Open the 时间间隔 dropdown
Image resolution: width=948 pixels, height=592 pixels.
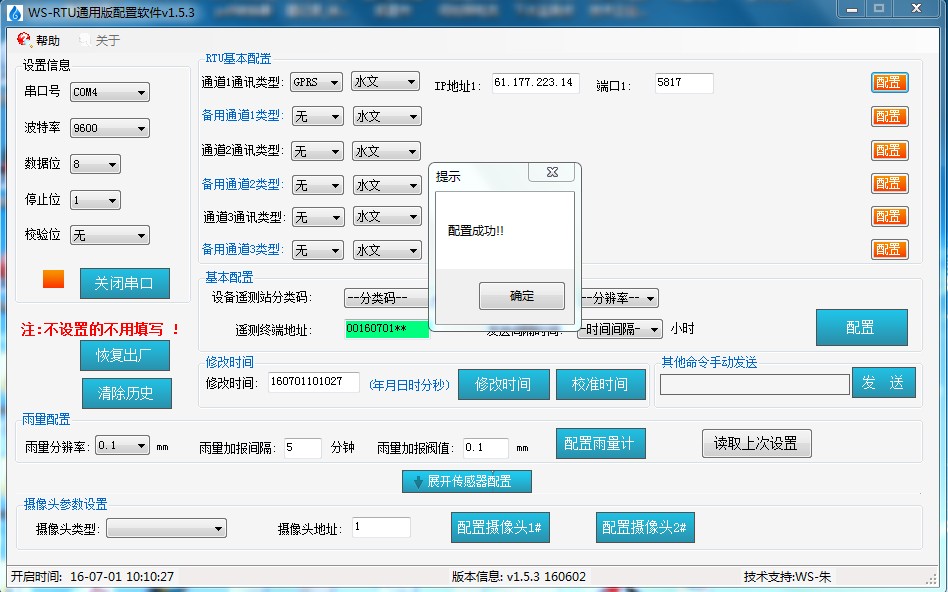(x=620, y=329)
